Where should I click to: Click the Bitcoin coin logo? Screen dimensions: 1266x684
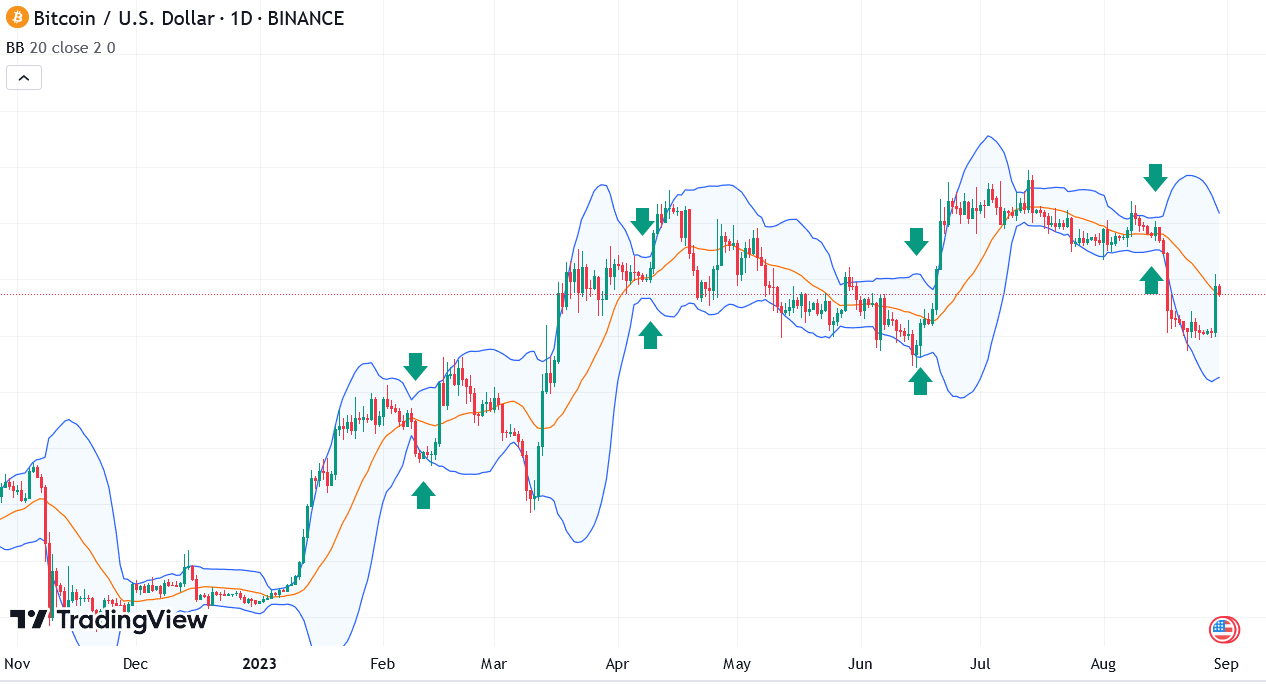[17, 17]
